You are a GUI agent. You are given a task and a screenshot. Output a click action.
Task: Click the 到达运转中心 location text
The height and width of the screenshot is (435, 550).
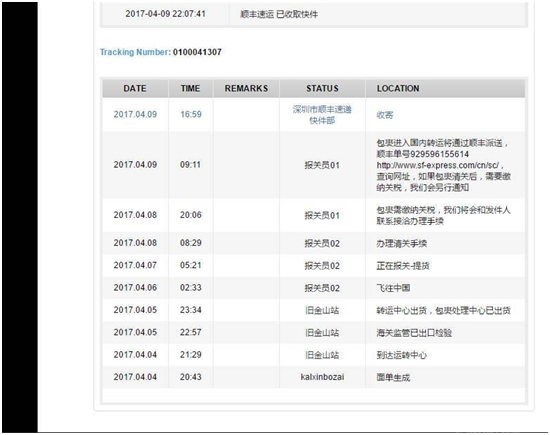pyautogui.click(x=402, y=355)
